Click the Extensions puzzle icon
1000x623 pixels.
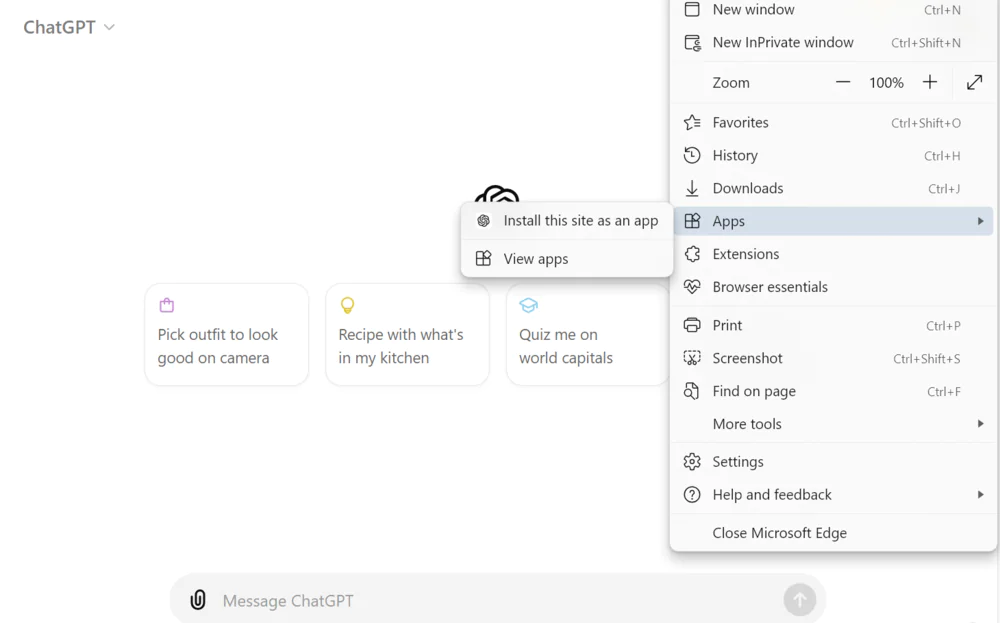coord(692,254)
